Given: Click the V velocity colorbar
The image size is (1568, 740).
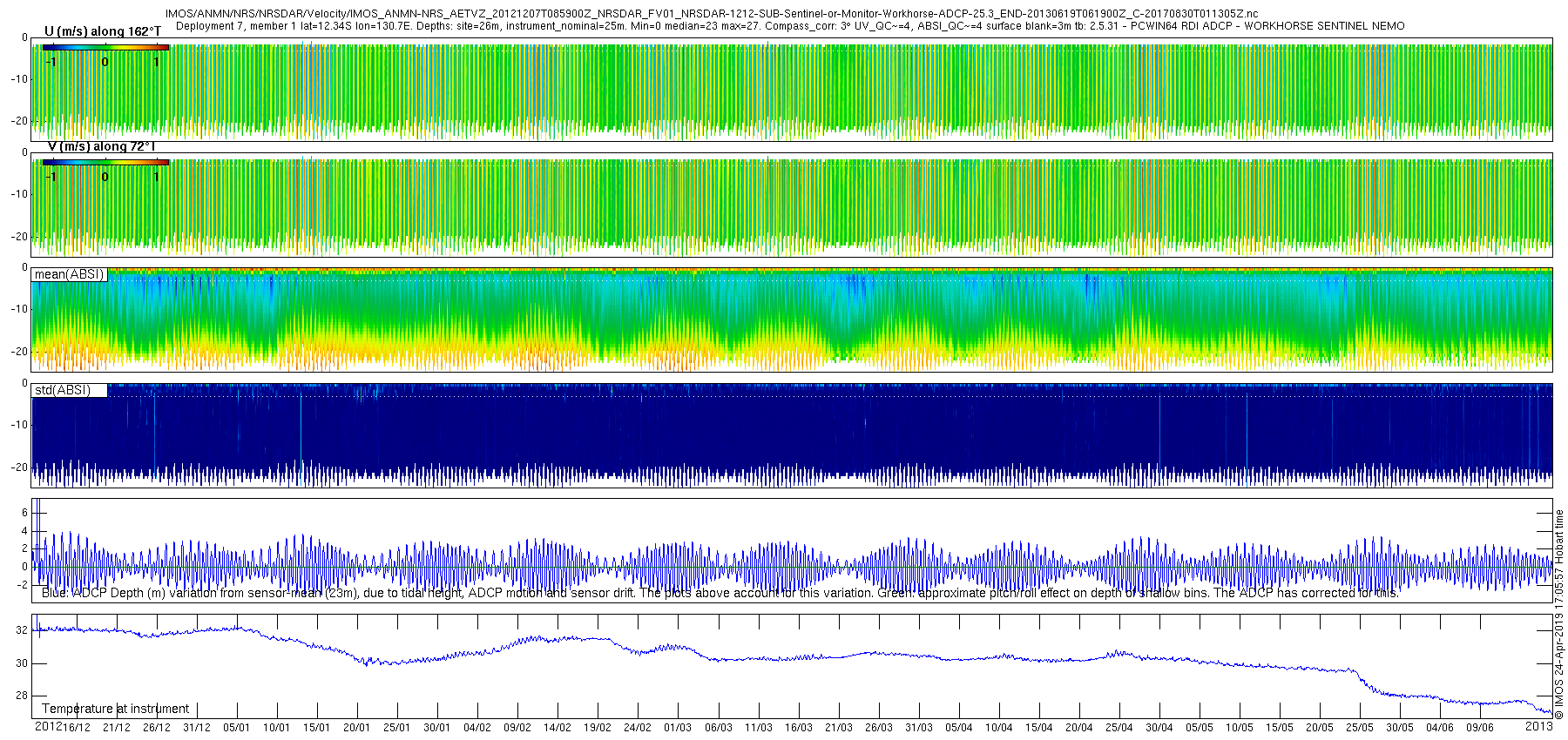Looking at the screenshot, I should point(105,162).
